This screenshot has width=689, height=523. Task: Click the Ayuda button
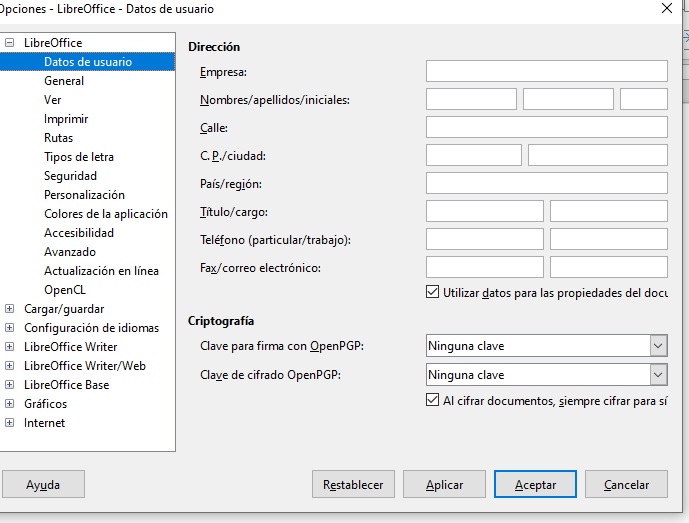coord(43,484)
